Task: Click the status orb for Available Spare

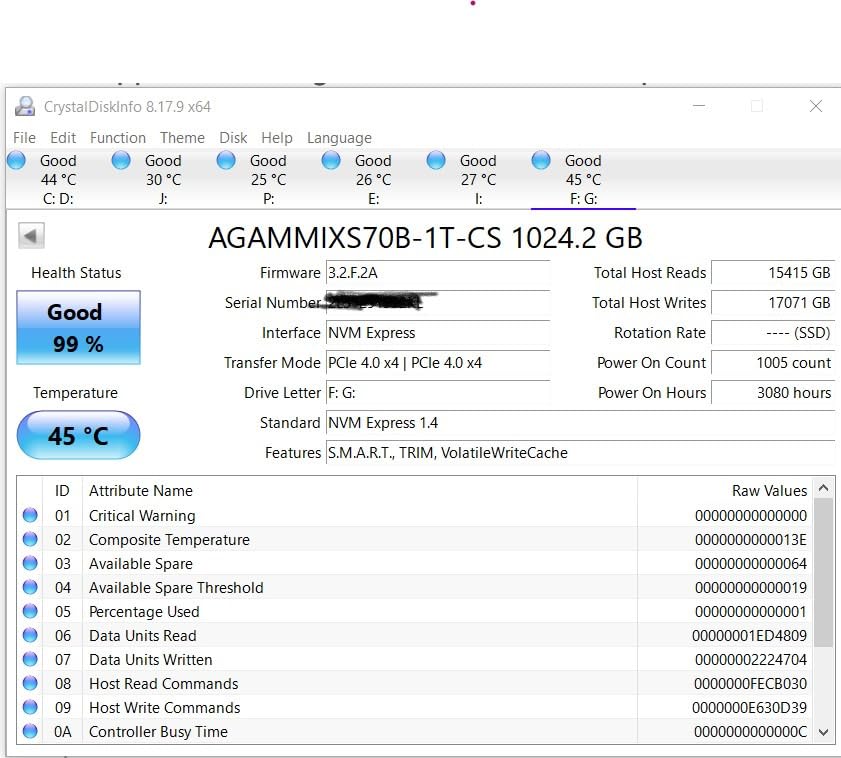Action: tap(30, 563)
